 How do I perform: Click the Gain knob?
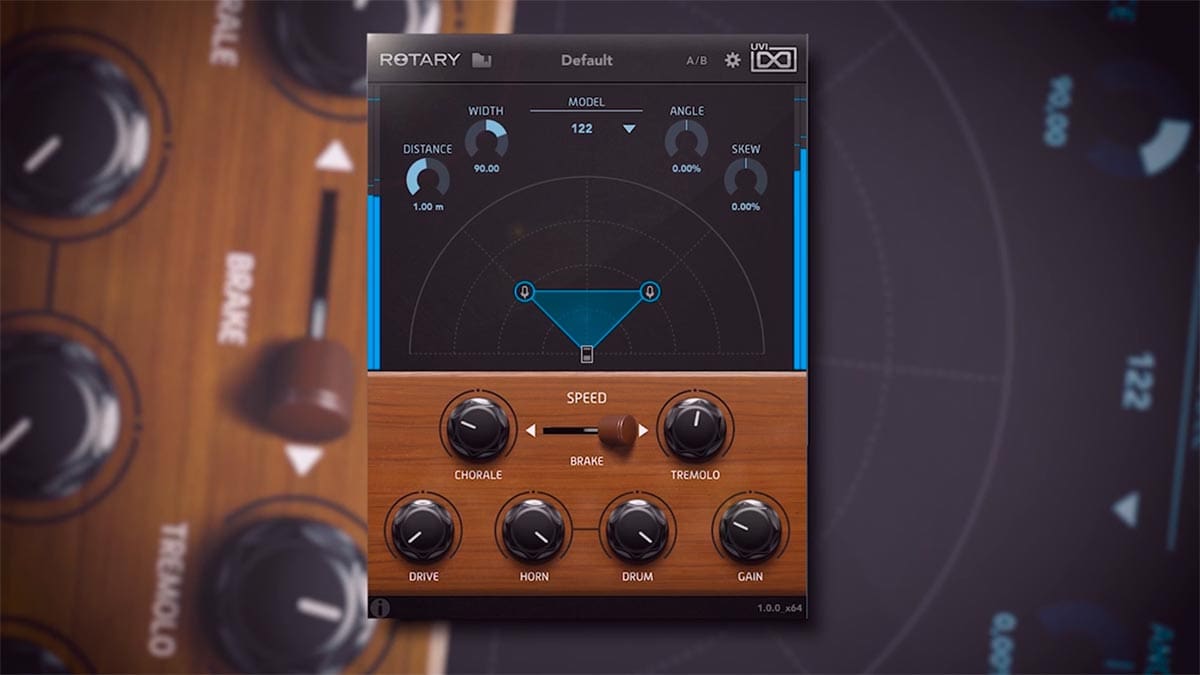pyautogui.click(x=750, y=529)
